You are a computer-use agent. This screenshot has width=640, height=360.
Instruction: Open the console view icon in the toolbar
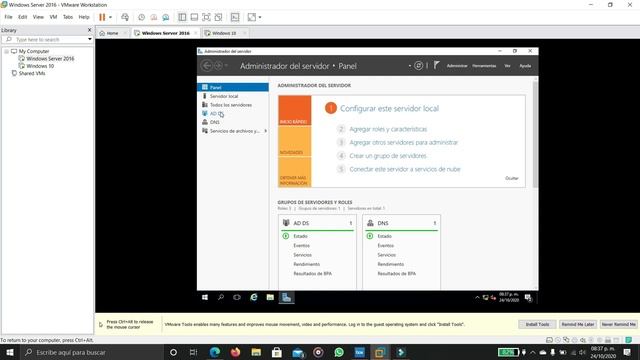235,17
